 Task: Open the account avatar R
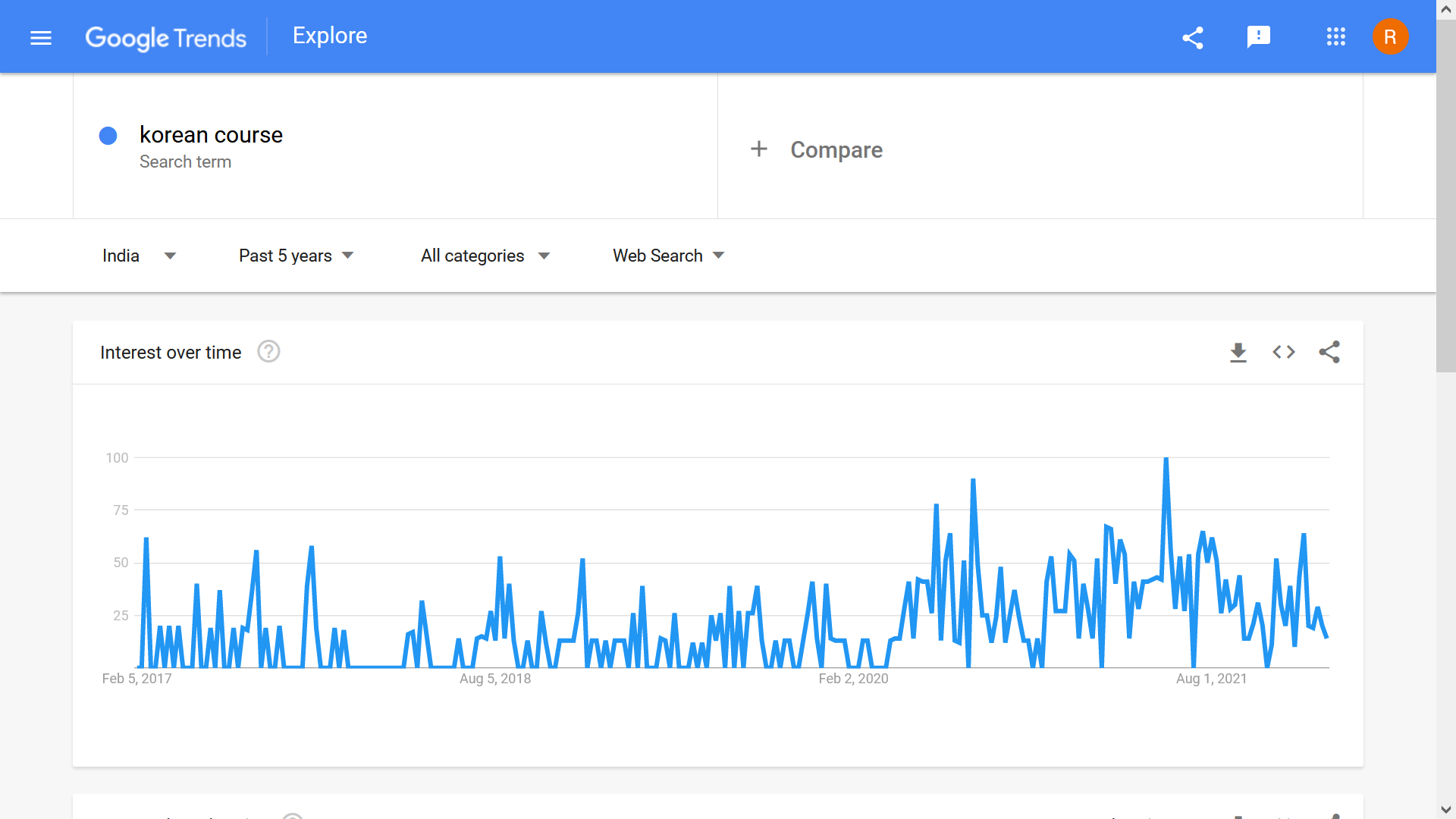click(x=1390, y=37)
